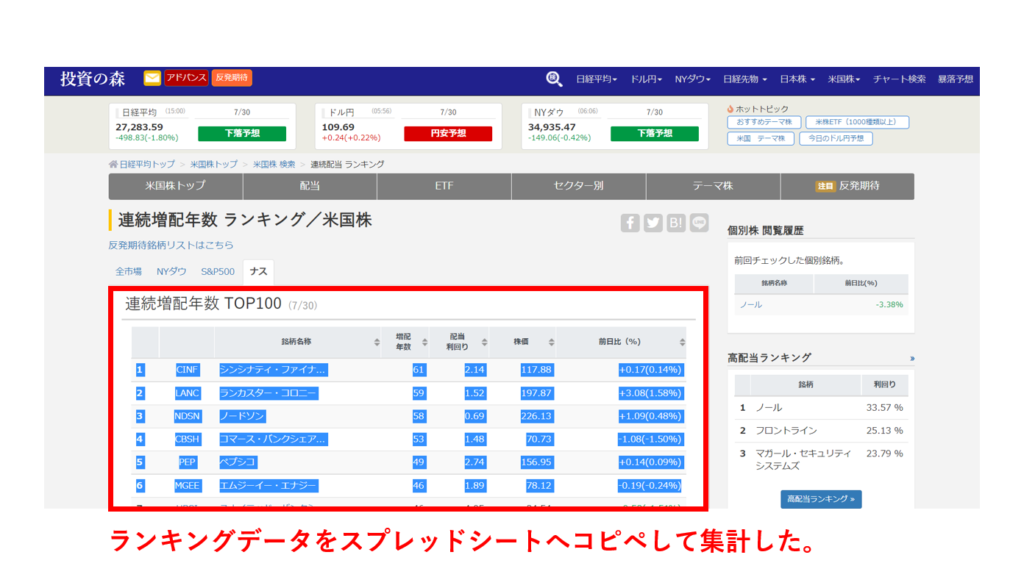1024x577 pixels.
Task: Open the アドバンス mail envelope icon
Action: [151, 77]
